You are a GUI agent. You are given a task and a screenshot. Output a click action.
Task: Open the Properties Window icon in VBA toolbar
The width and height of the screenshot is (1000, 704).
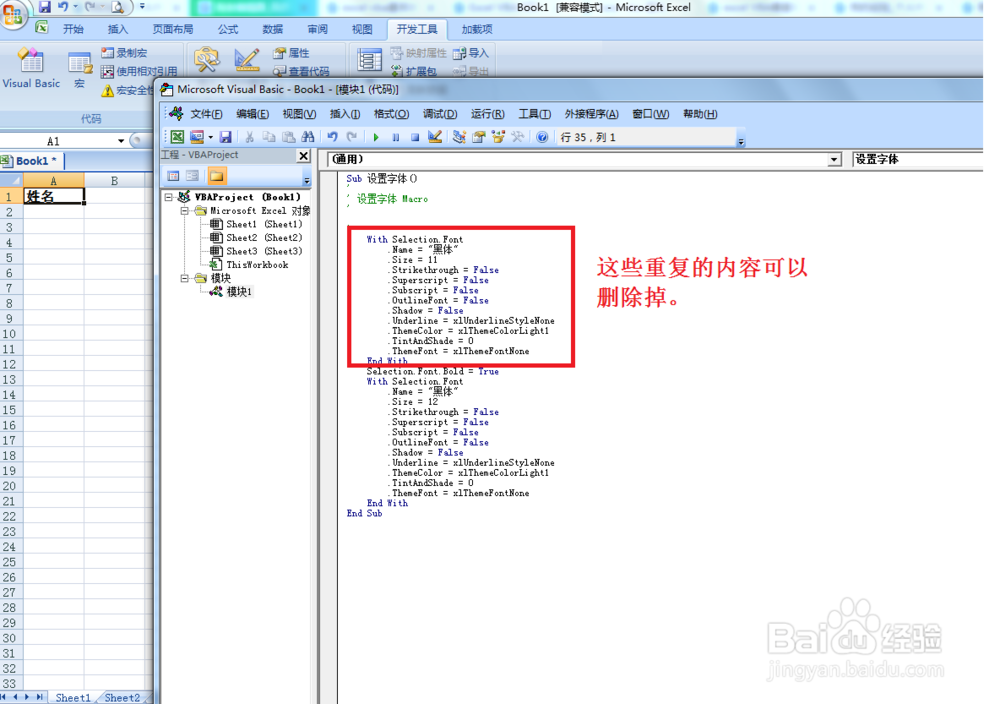pyautogui.click(x=478, y=137)
